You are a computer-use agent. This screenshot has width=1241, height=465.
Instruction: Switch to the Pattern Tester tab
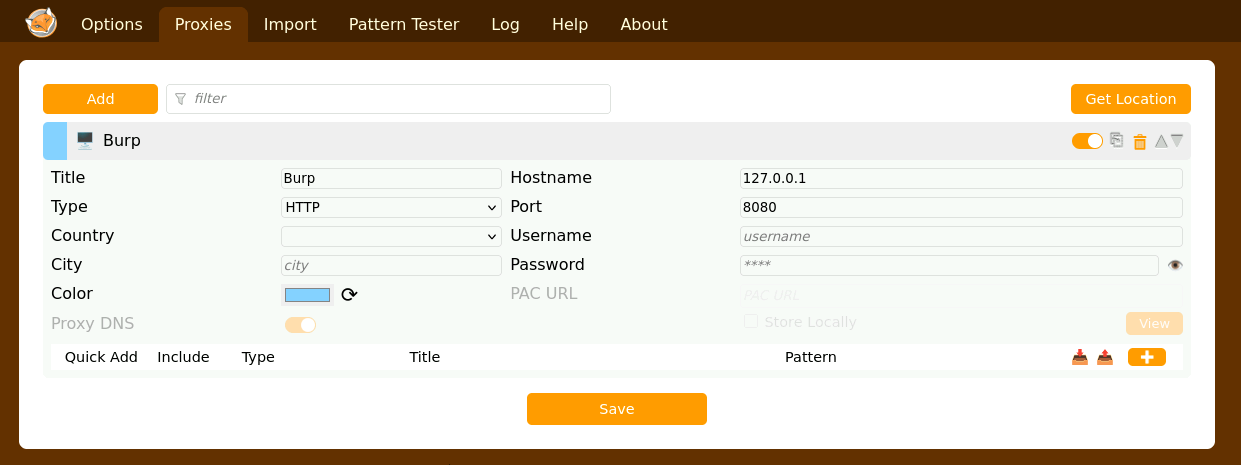[404, 24]
